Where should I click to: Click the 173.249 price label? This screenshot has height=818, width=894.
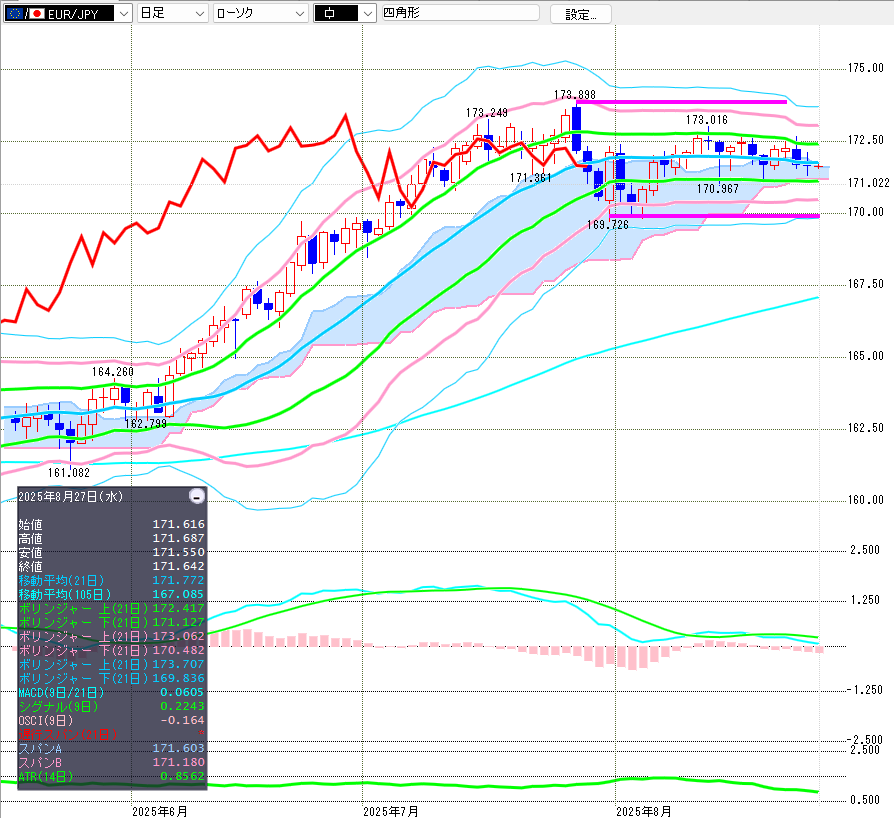pyautogui.click(x=486, y=113)
